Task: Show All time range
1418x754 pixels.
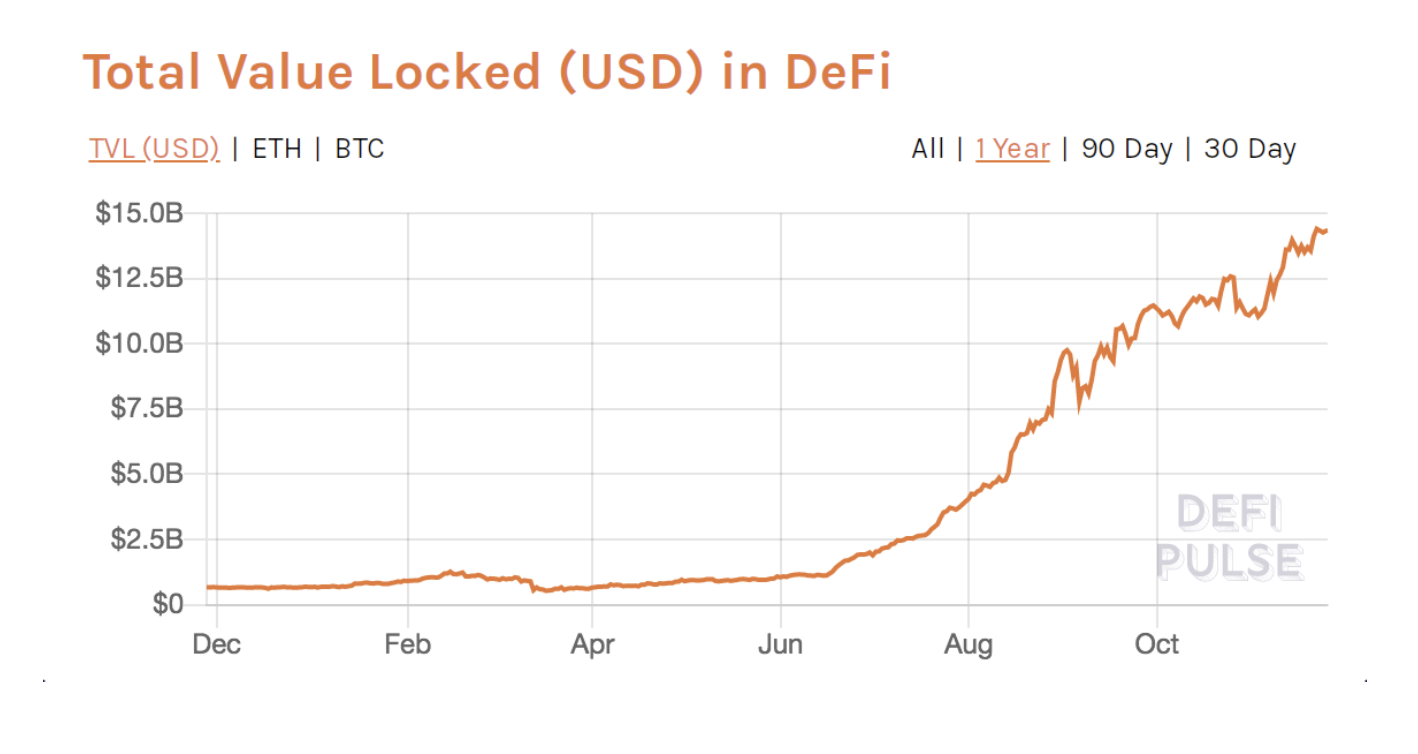Action: point(928,149)
